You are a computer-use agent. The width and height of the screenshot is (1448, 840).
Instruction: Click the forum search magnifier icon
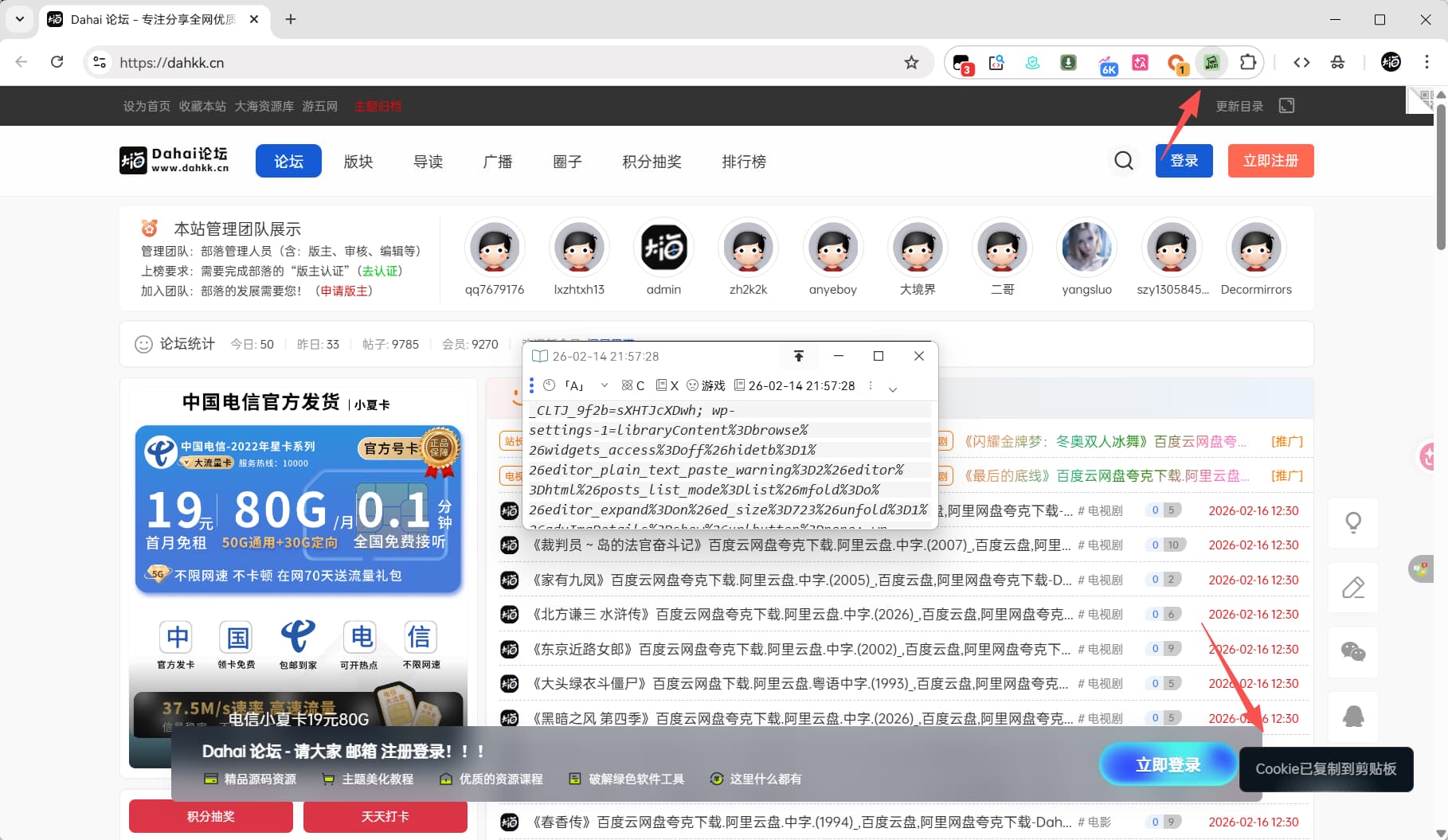click(1124, 161)
